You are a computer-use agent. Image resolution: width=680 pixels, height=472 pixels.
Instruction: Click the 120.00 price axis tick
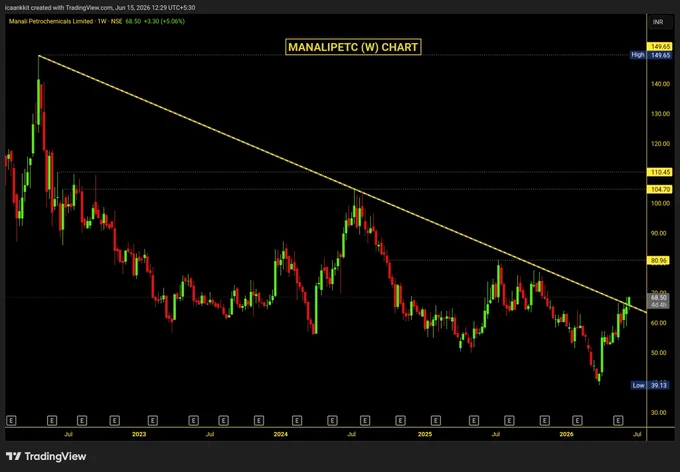pos(660,144)
